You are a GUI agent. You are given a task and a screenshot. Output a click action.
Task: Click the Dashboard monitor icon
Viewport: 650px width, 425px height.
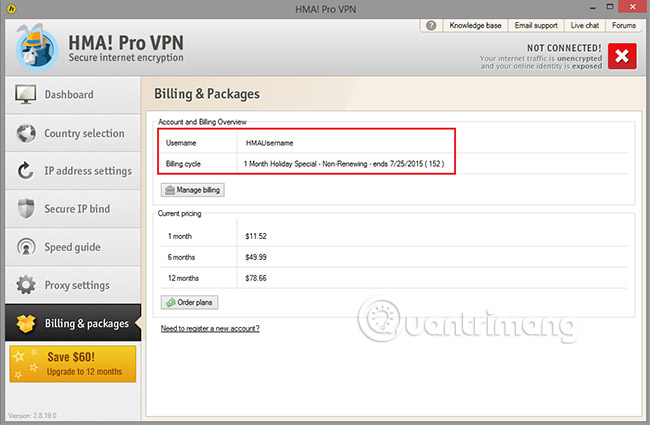tap(25, 95)
